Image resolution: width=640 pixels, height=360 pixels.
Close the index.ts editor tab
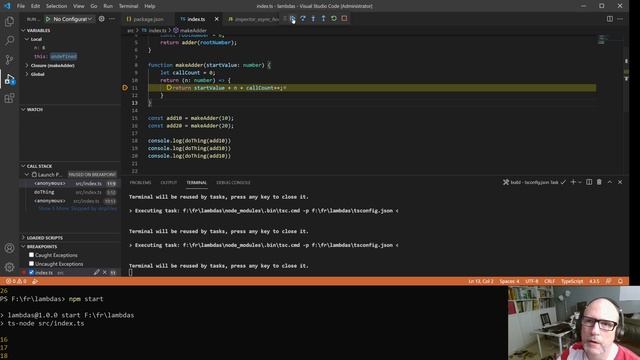217,19
